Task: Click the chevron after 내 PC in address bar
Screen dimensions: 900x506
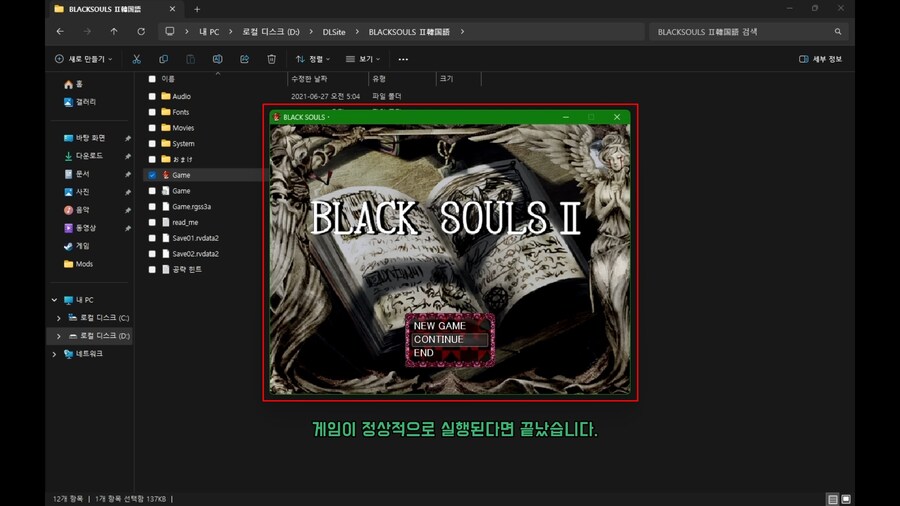Action: [x=230, y=32]
